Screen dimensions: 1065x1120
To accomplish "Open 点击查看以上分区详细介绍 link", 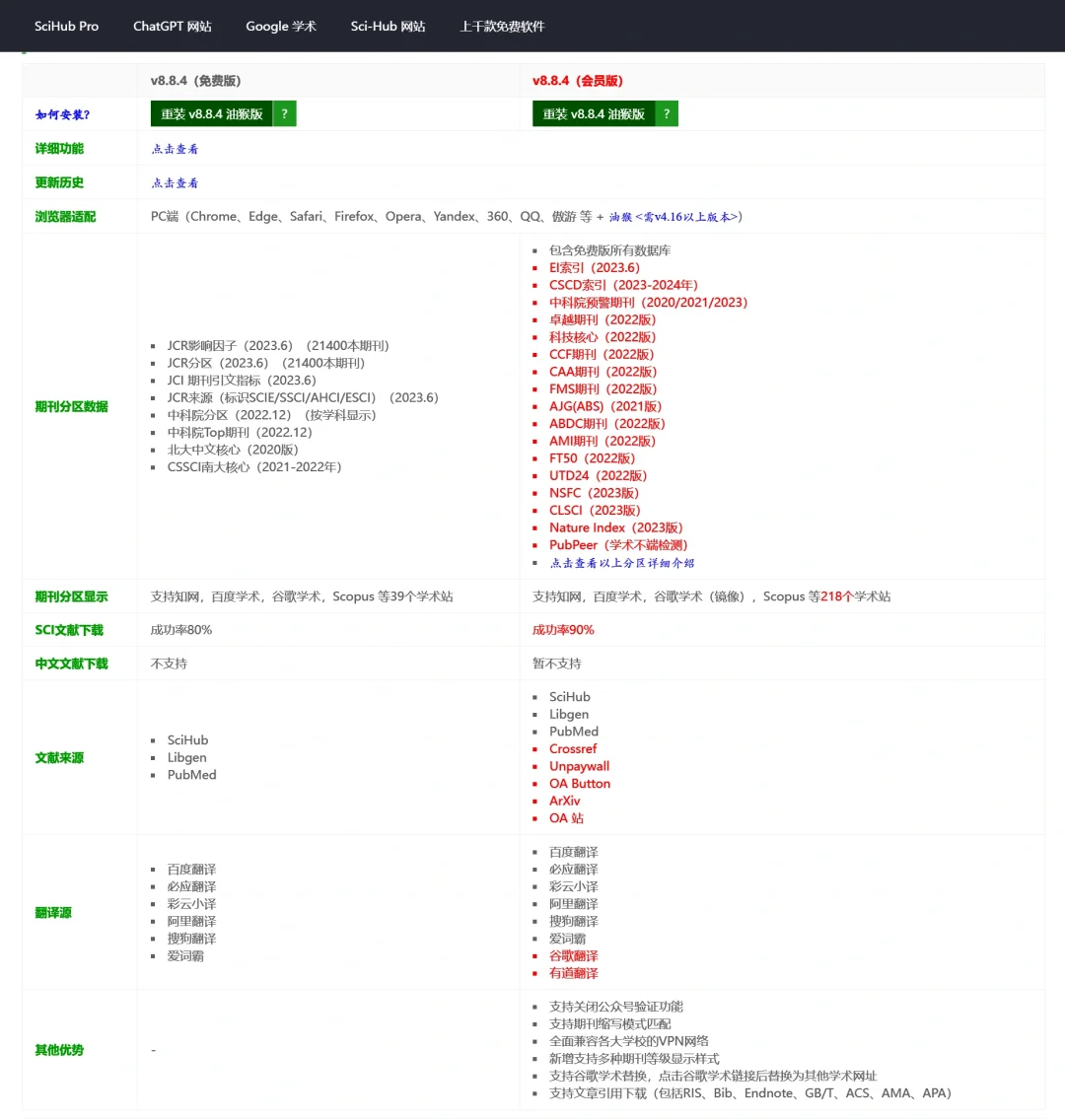I will (x=621, y=563).
